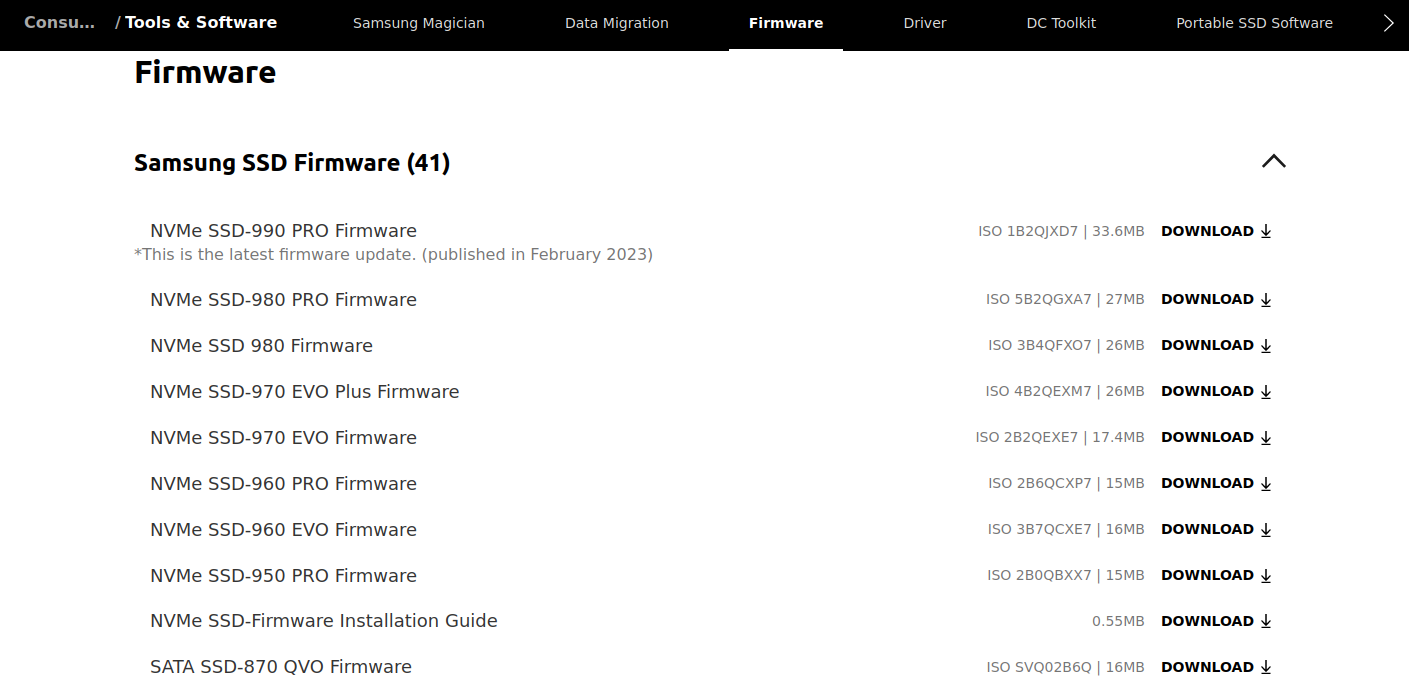The image size is (1409, 686).
Task: Click download arrow icon for NVMe SSD-970 EVO Firmware
Action: (x=1266, y=437)
